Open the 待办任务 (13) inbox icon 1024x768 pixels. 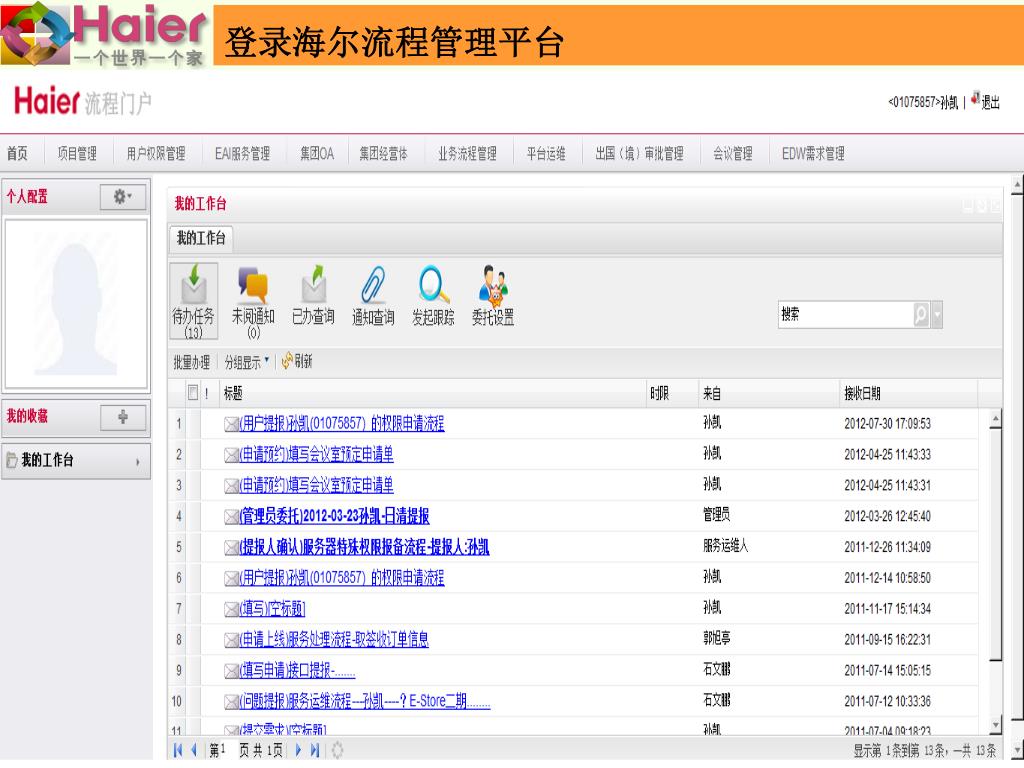pos(193,300)
